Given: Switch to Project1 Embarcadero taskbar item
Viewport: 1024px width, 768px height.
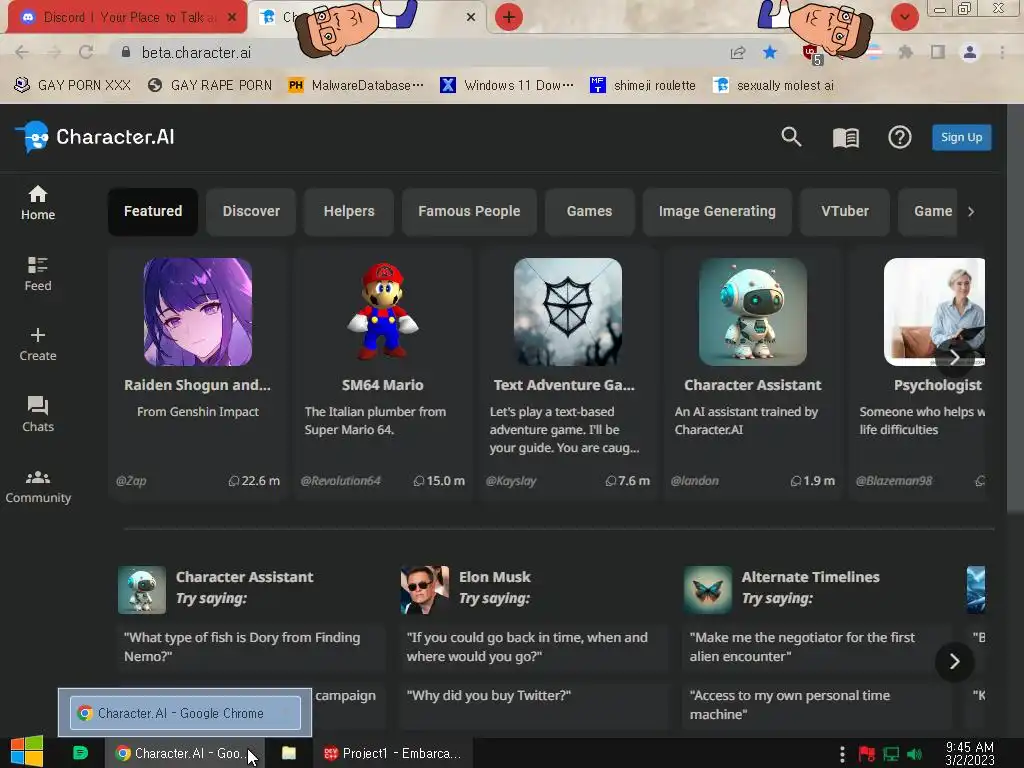Looking at the screenshot, I should tap(392, 753).
